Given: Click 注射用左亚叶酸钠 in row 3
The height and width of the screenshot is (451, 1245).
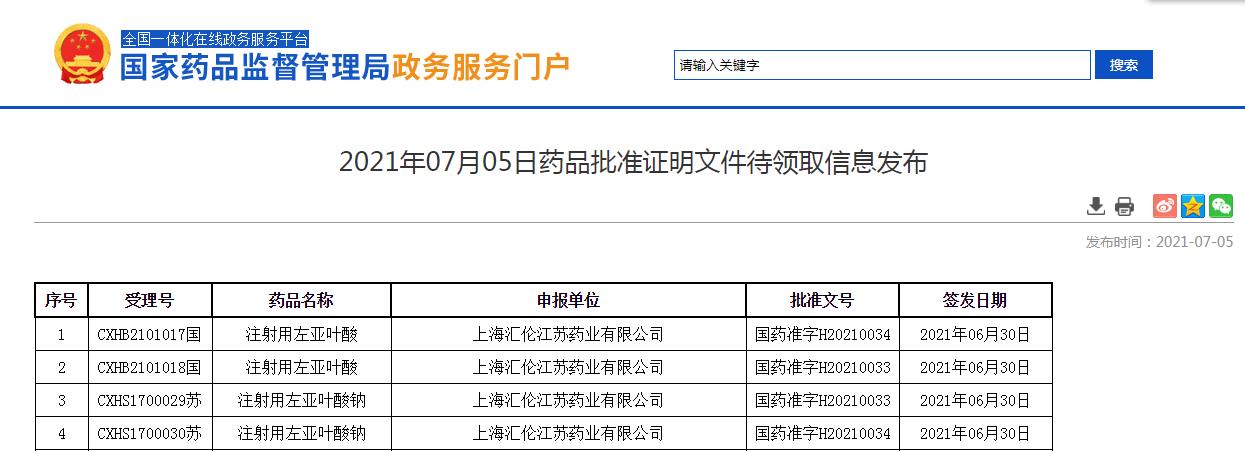Looking at the screenshot, I should 301,400.
